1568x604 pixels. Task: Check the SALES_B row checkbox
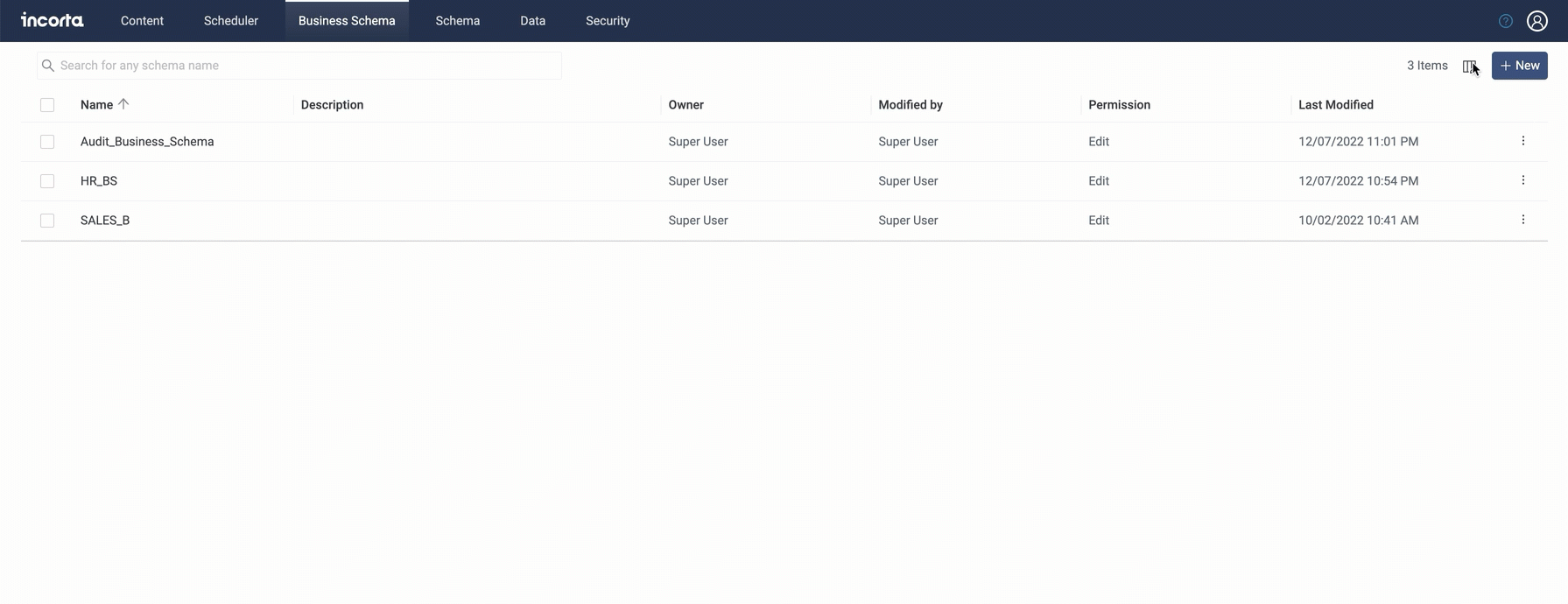point(47,221)
